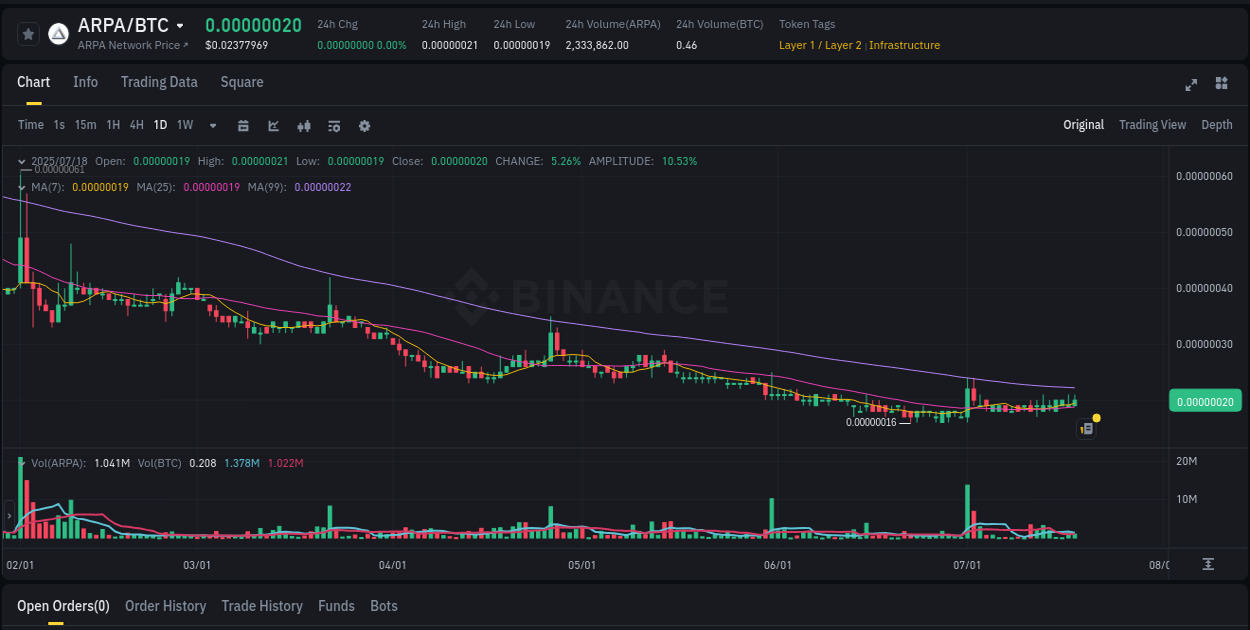Open the chart layout grid icon

pos(1221,84)
